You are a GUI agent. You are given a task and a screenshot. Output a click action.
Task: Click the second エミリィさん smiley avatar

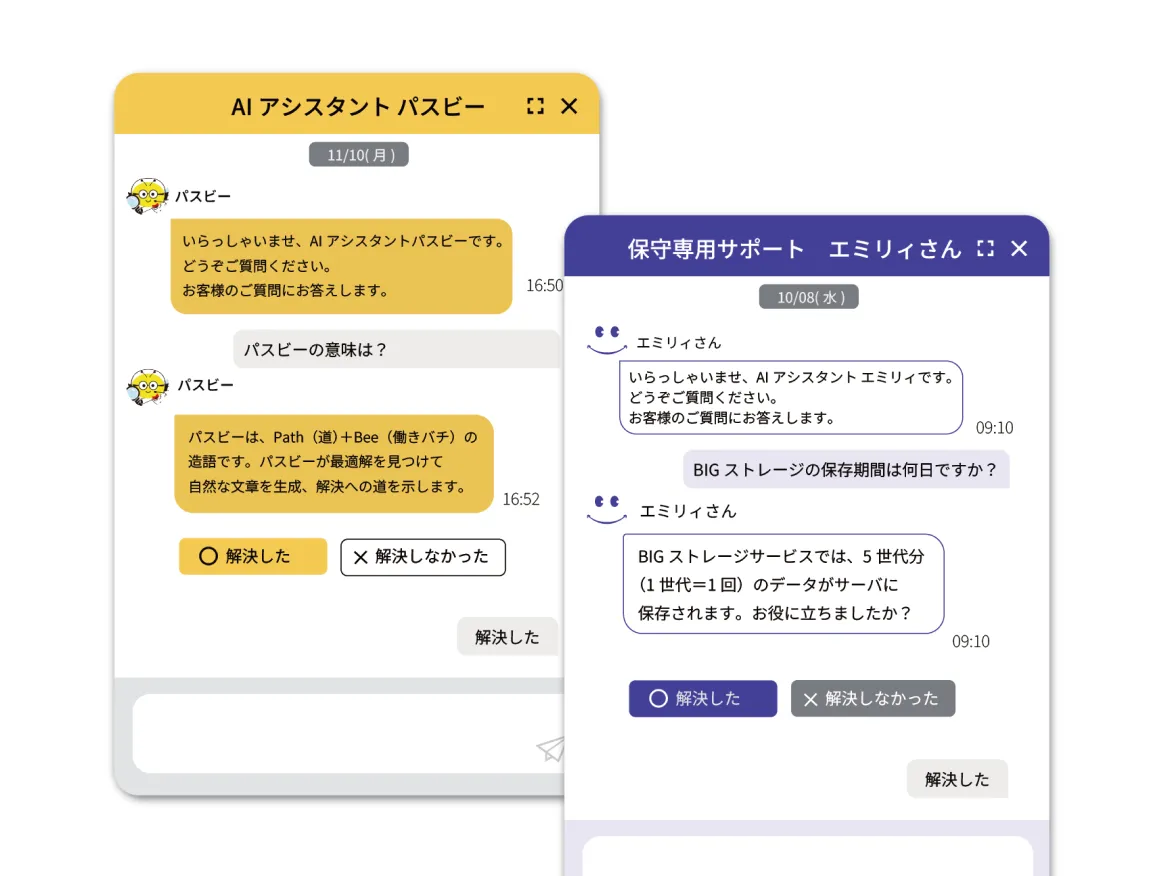click(x=606, y=509)
